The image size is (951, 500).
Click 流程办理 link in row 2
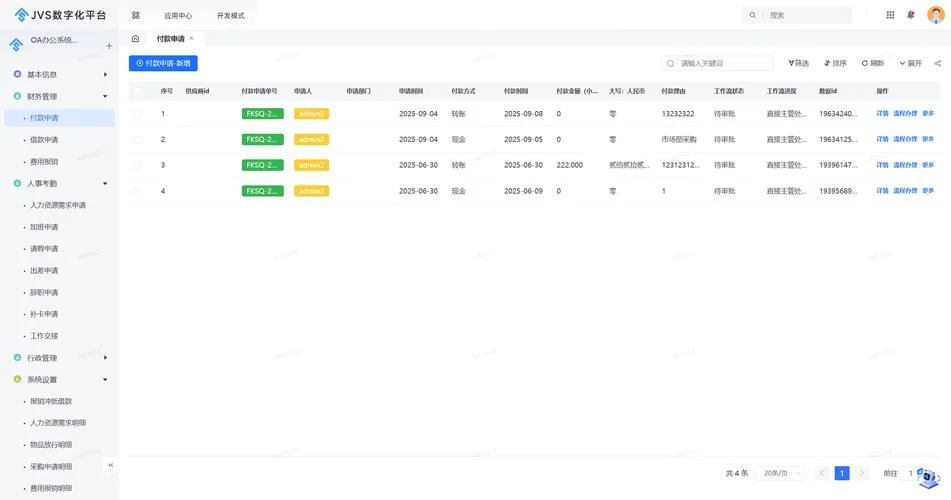click(905, 139)
